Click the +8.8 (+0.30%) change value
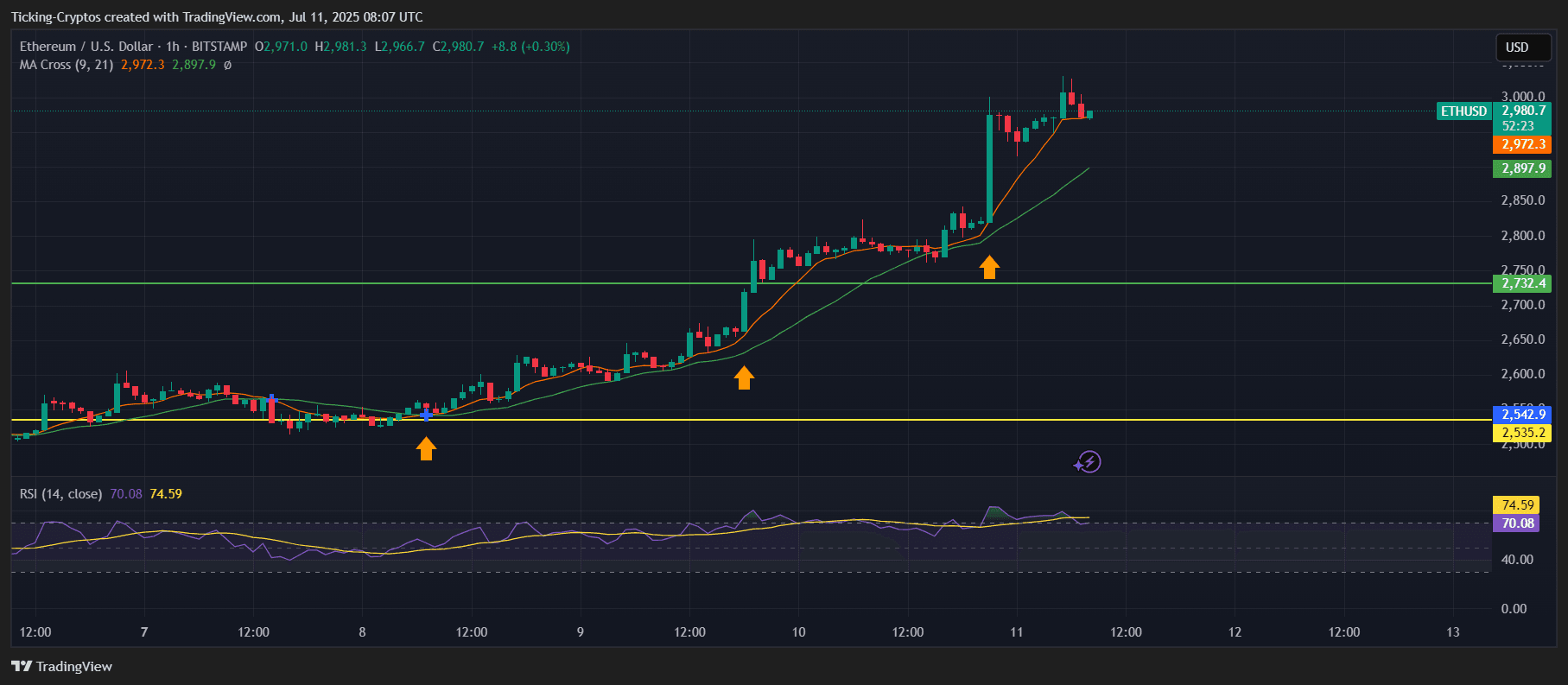1568x685 pixels. point(530,47)
